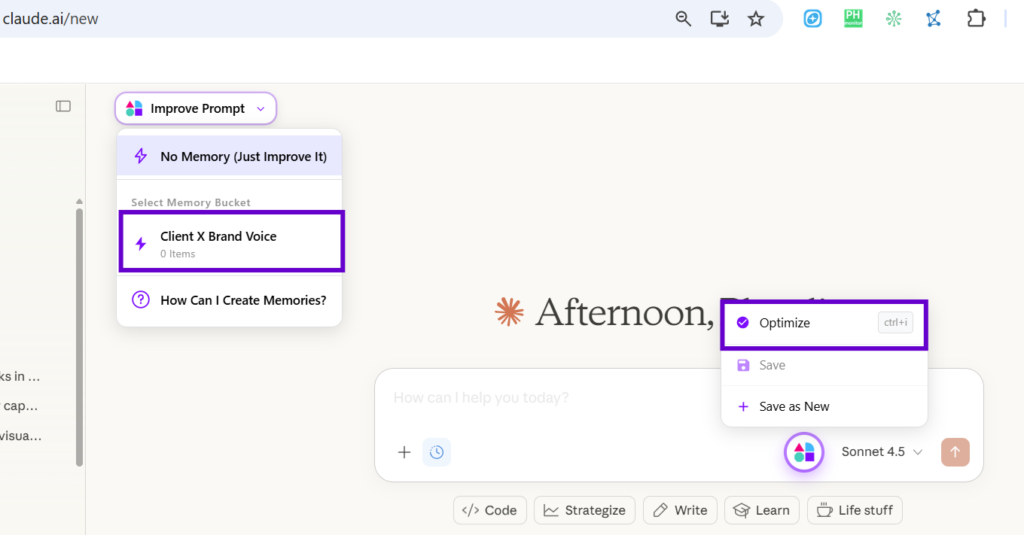
Task: Open the Improve Prompt dropdown
Action: coord(196,108)
